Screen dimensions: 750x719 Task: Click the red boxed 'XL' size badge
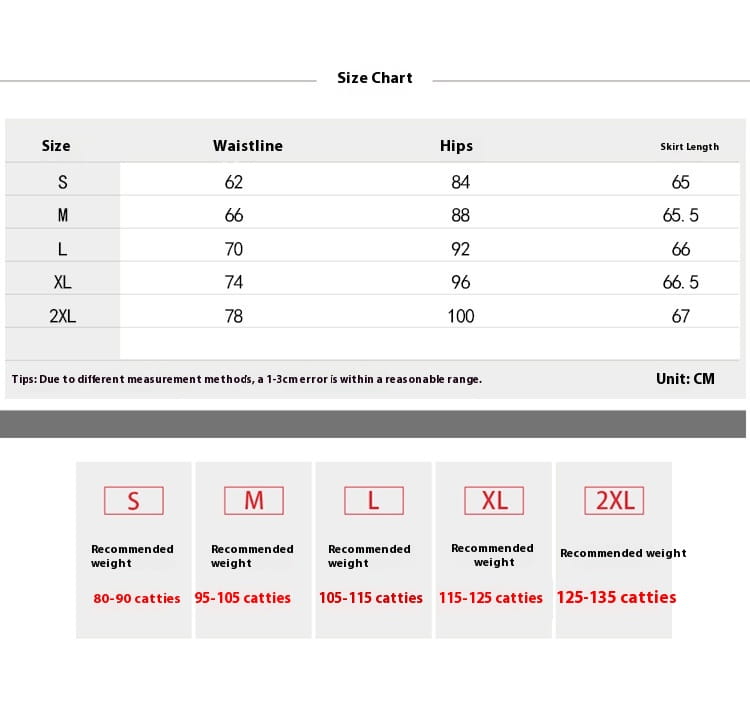click(494, 500)
